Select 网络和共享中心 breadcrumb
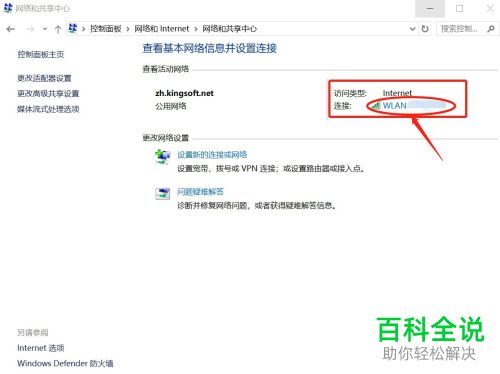The image size is (500, 374). click(x=230, y=29)
